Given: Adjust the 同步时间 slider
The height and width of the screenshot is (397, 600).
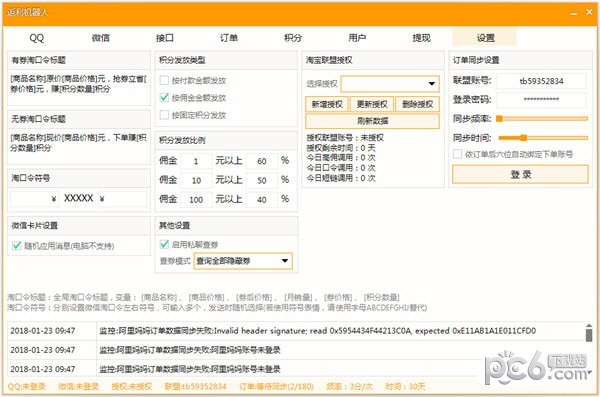Looking at the screenshot, I should (x=542, y=138).
